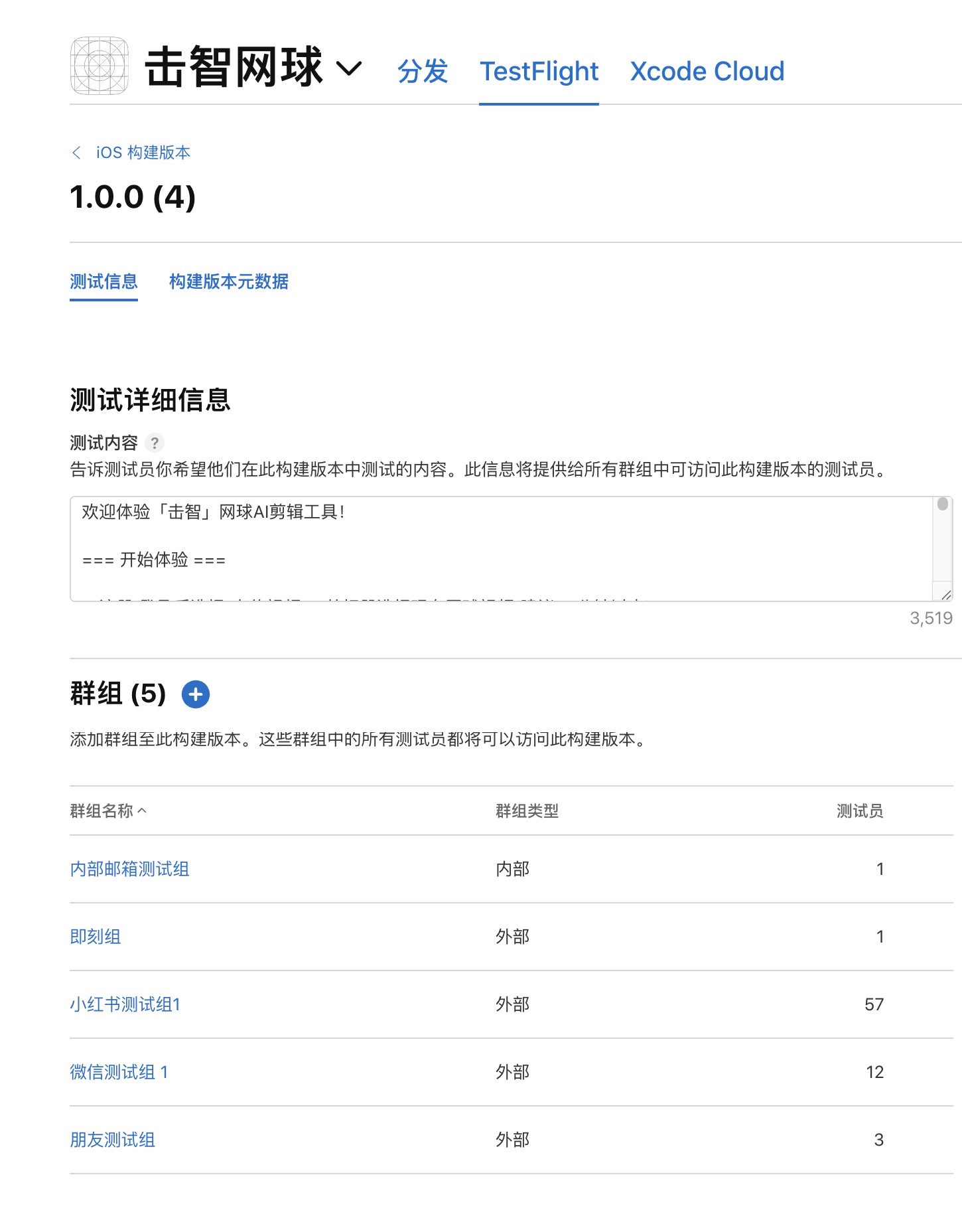Click the text area scrollbar thumb

tap(943, 504)
